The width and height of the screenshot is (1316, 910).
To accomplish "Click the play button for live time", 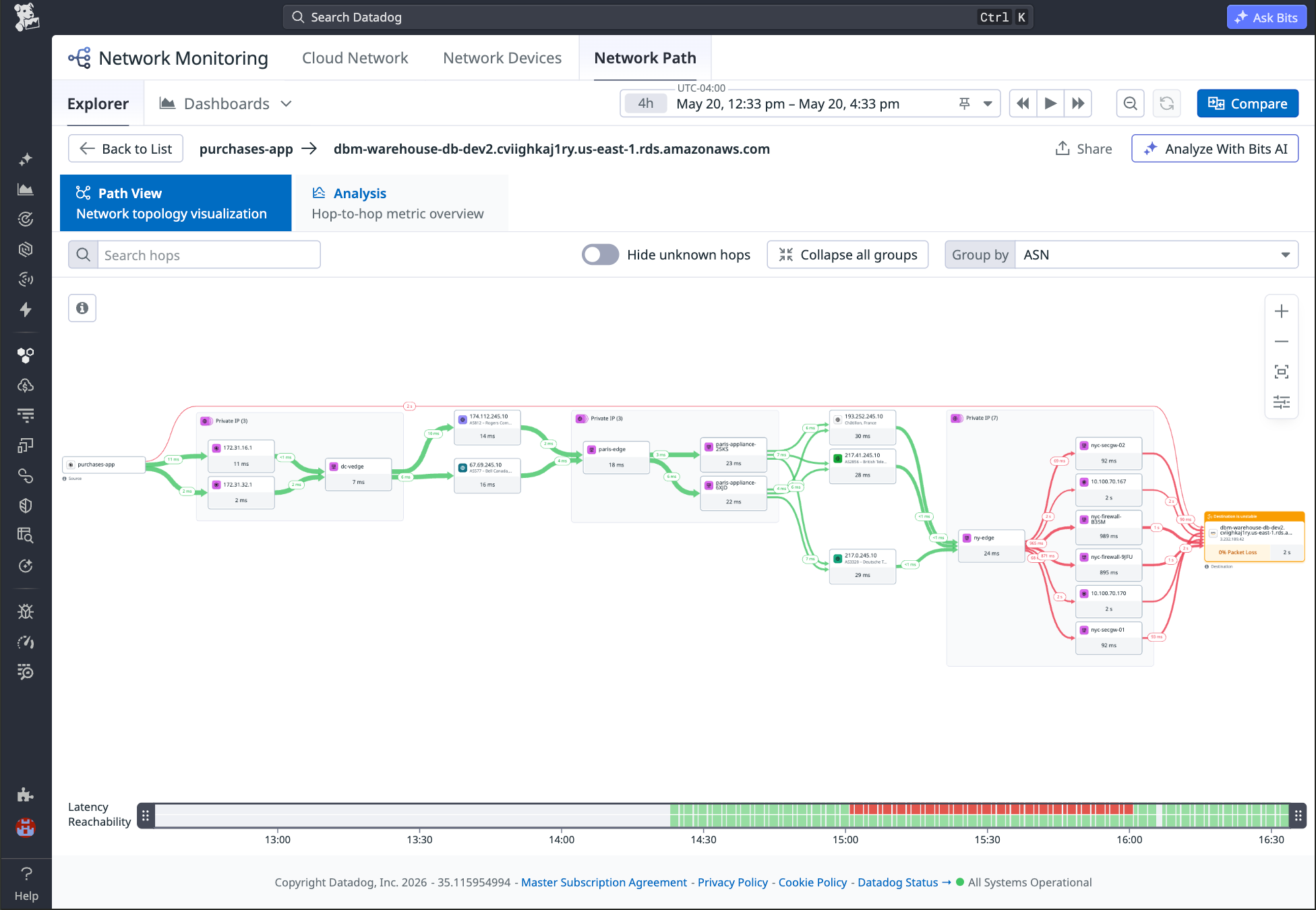I will coord(1050,104).
